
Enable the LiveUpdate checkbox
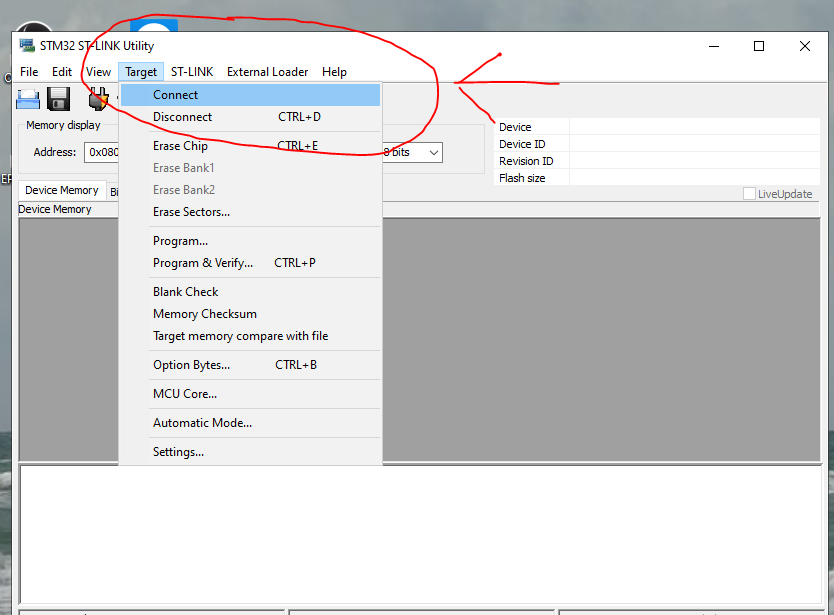pos(749,194)
